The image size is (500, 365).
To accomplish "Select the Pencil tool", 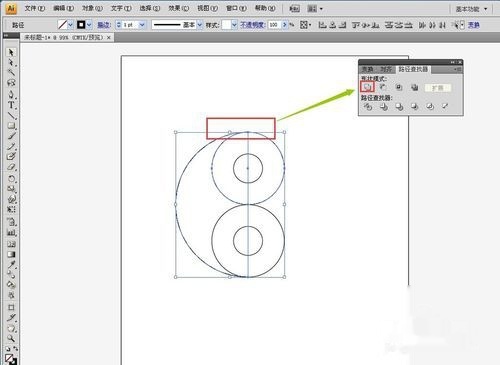I will 11,146.
